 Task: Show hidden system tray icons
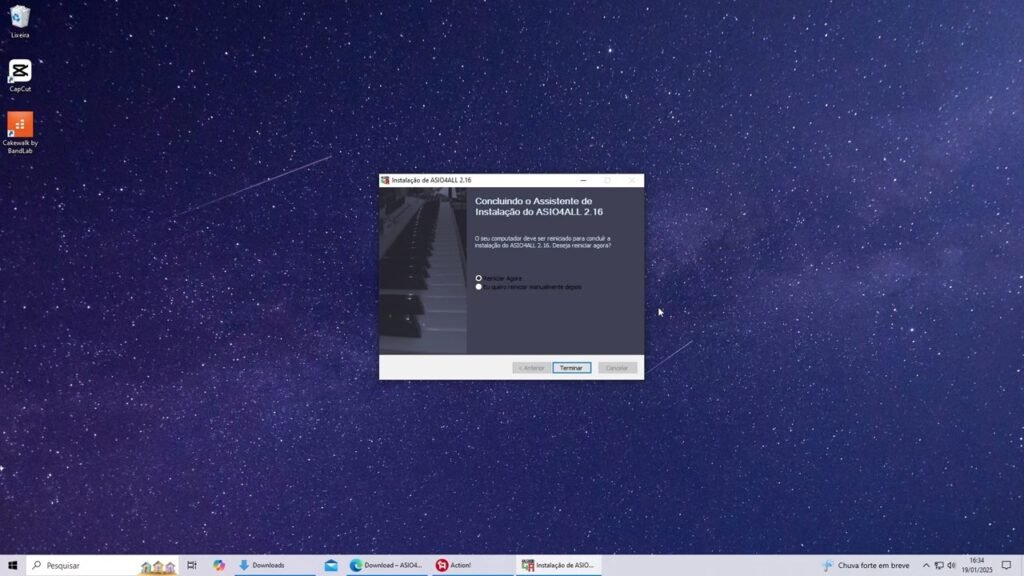(x=925, y=566)
